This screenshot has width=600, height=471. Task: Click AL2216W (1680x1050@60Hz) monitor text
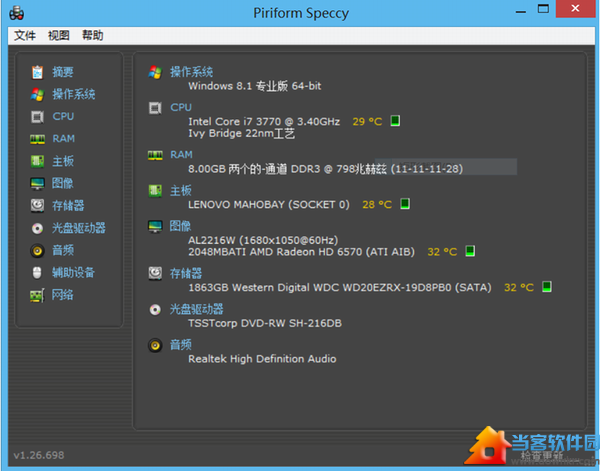tap(263, 240)
